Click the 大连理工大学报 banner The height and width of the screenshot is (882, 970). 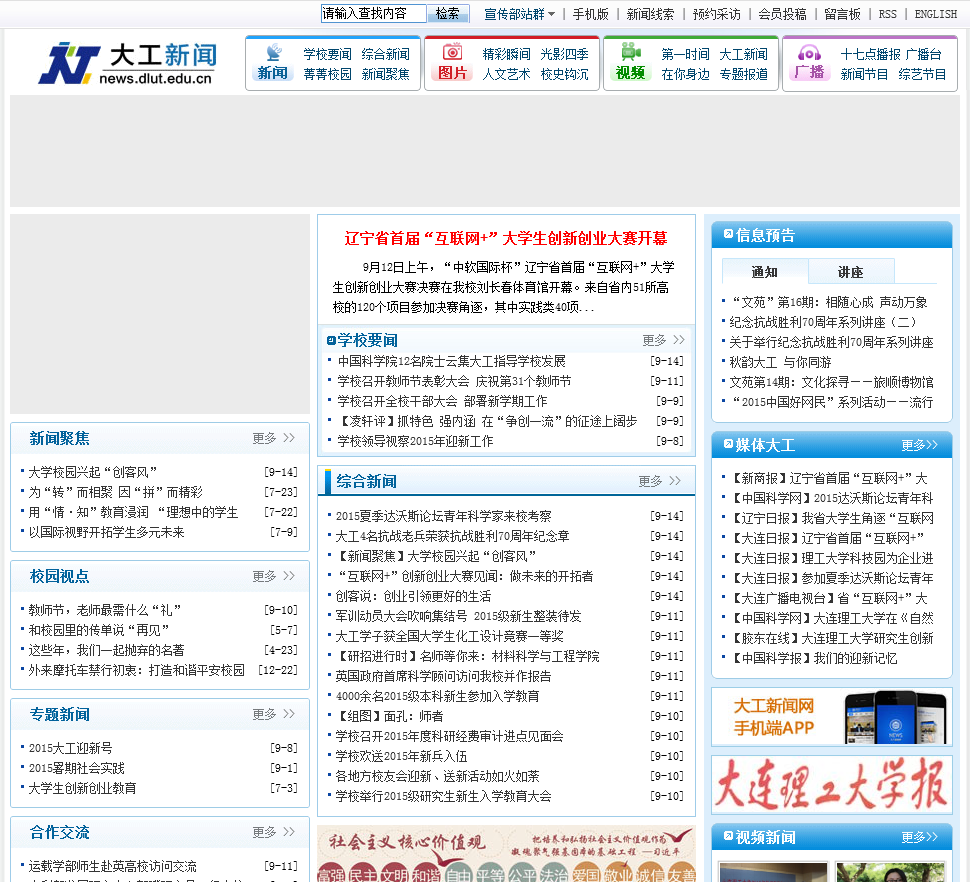click(832, 784)
